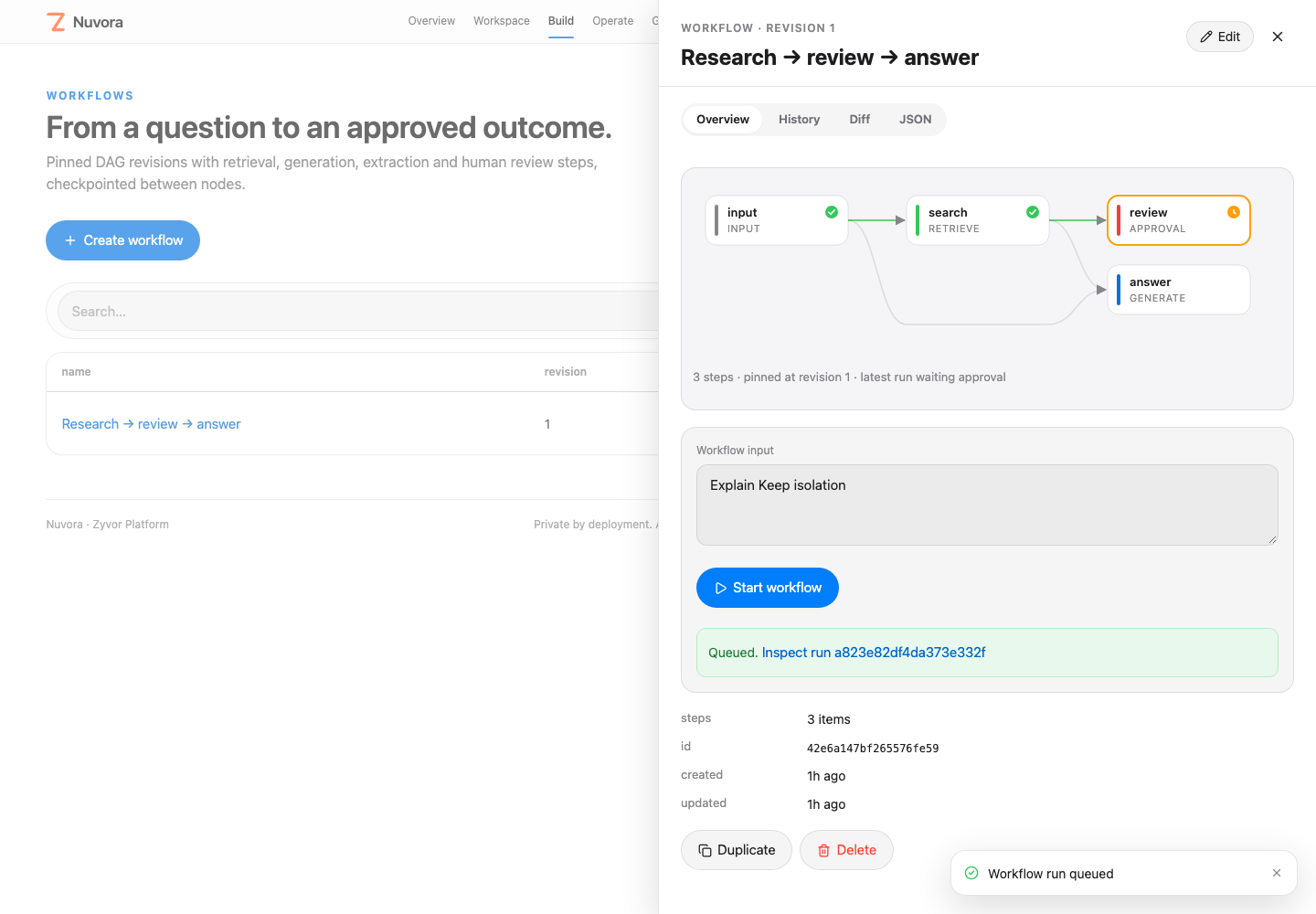The width and height of the screenshot is (1316, 914).
Task: Click the orange clock on review node
Action: pos(1234,212)
